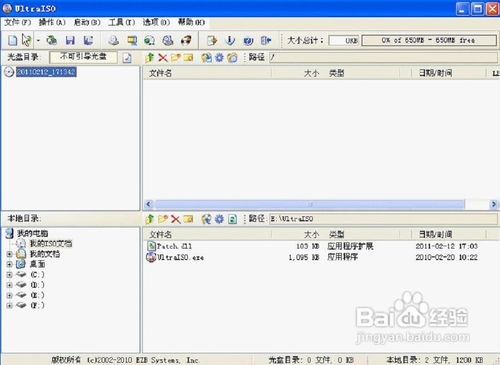Open the 启动(B) menu
Image resolution: width=500 pixels, height=365 pixels.
(x=87, y=22)
